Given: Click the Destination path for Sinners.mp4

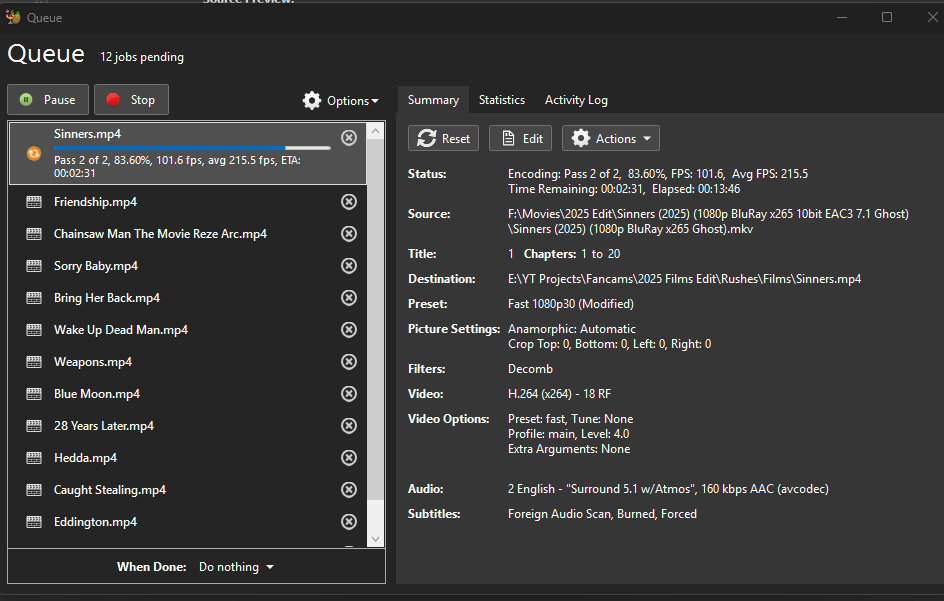Looking at the screenshot, I should [685, 279].
